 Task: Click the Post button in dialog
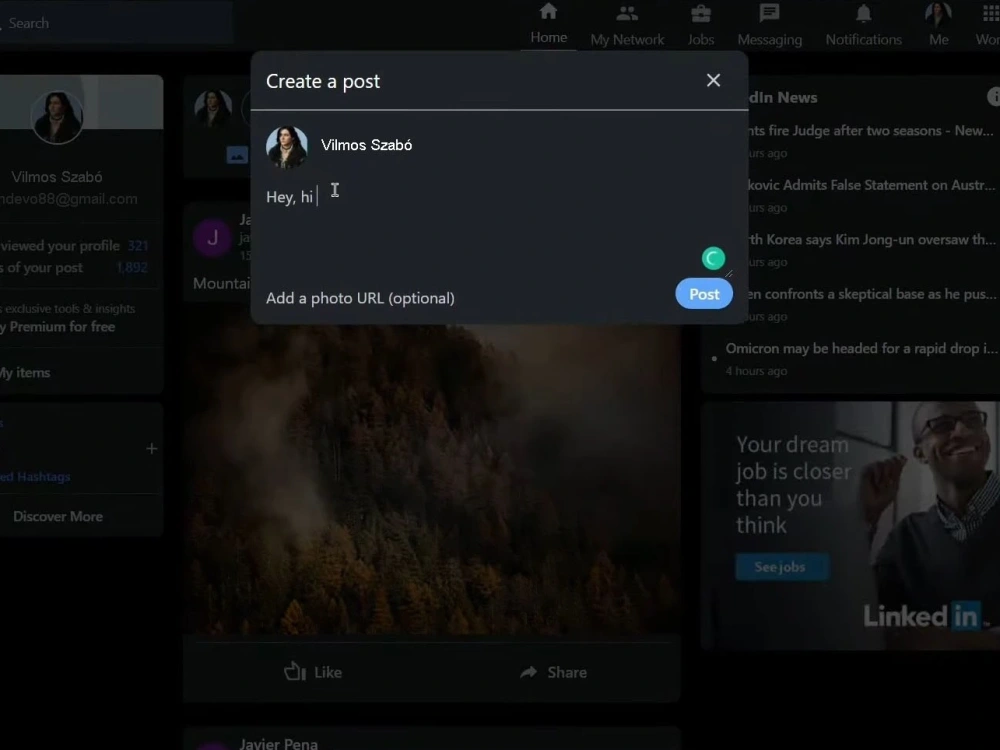click(703, 294)
